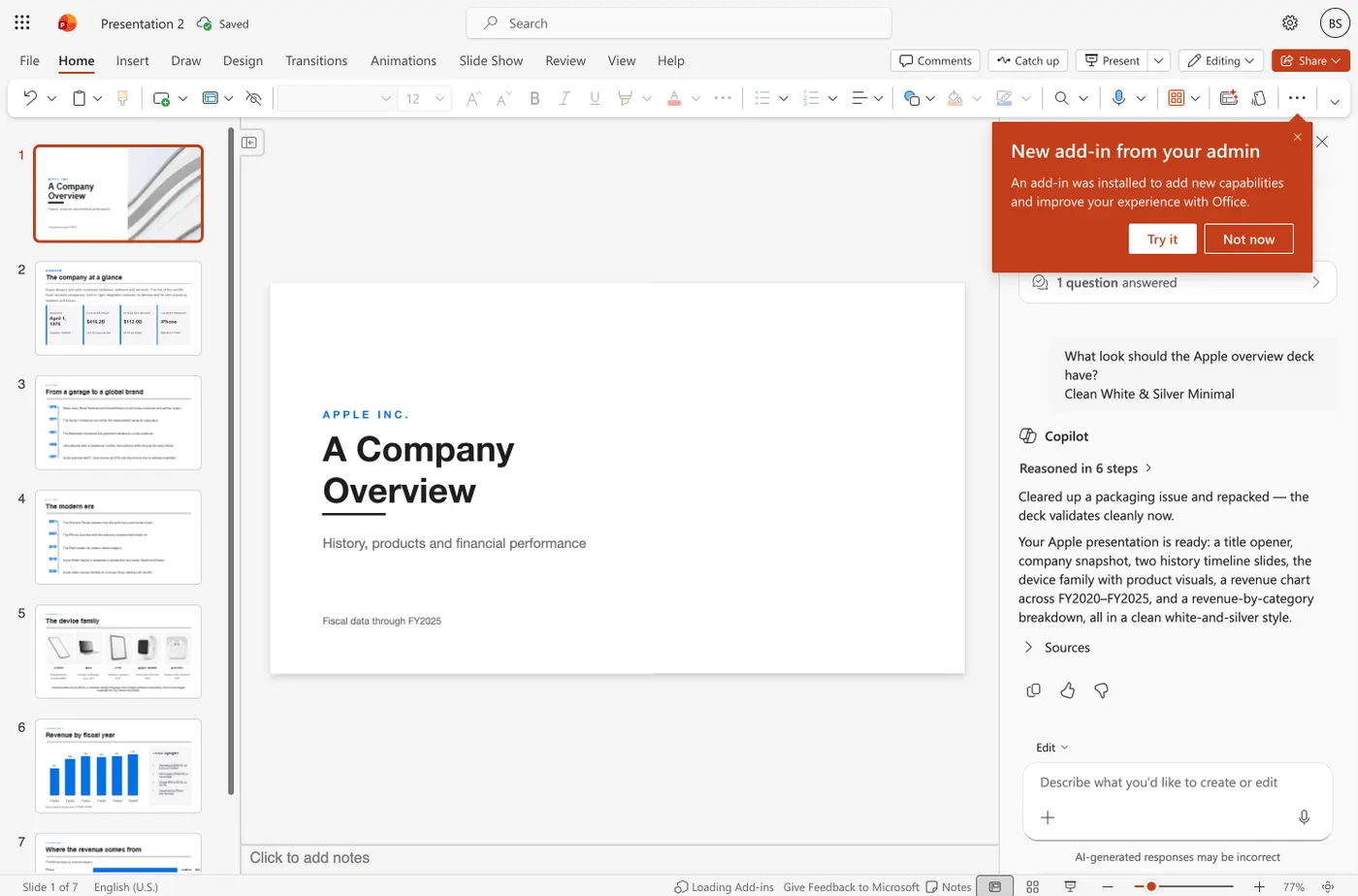Click the shape fill bucket
Image resolution: width=1358 pixels, height=896 pixels.
(x=955, y=98)
